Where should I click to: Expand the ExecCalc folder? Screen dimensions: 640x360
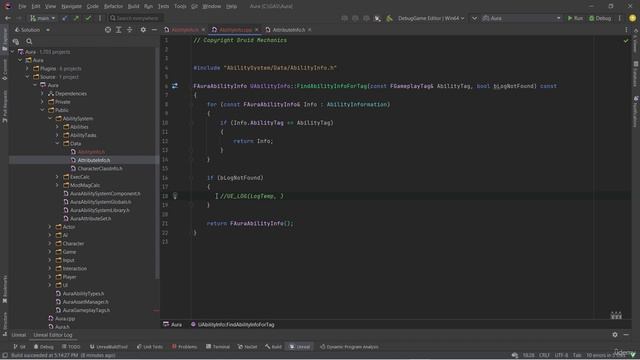point(57,177)
